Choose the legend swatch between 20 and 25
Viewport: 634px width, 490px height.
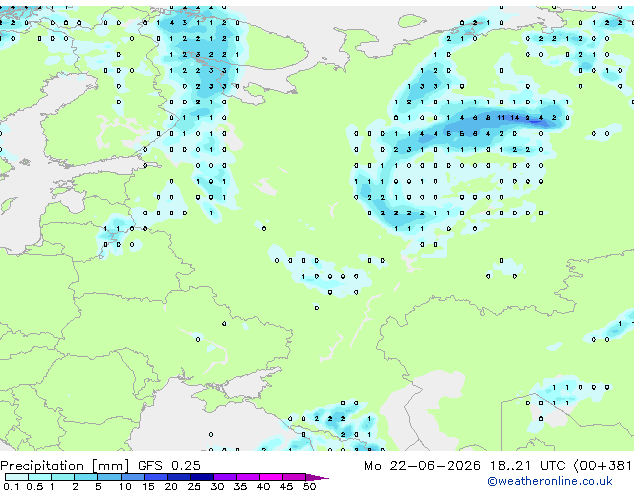click(179, 477)
